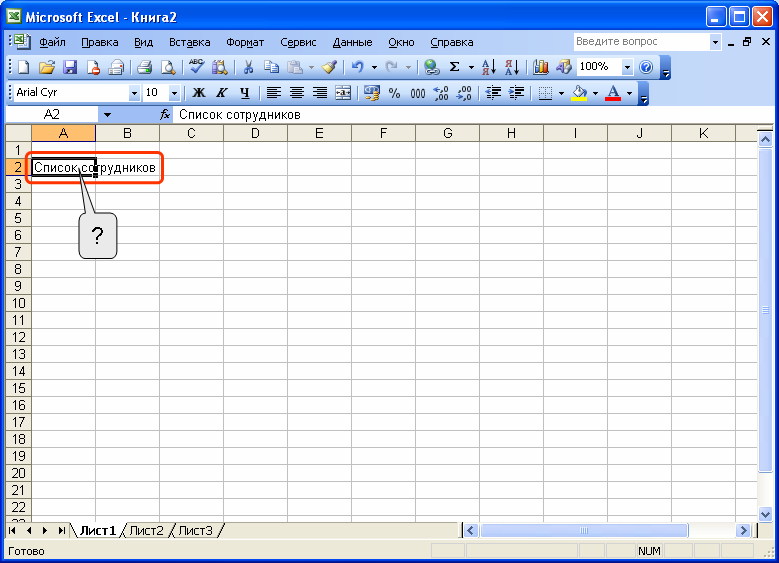Open a file with the Open folder icon
Image resolution: width=779 pixels, height=563 pixels.
tap(46, 67)
